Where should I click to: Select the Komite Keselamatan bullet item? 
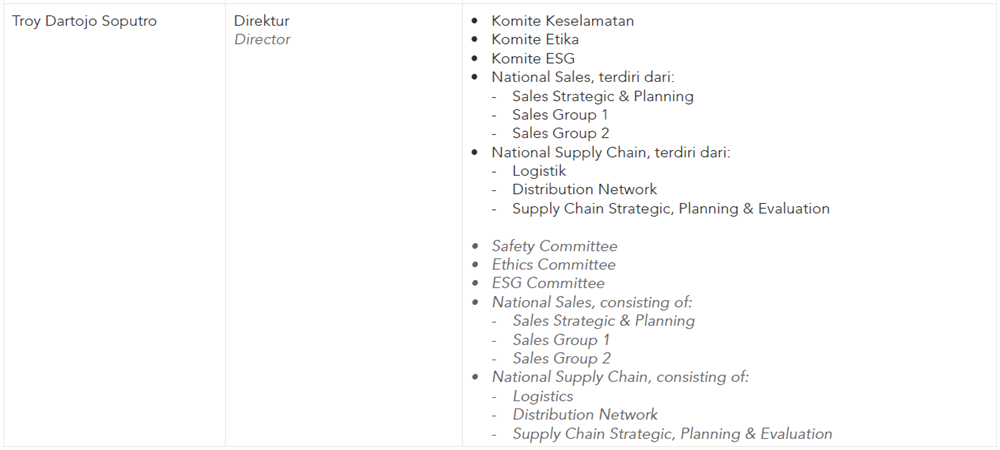pyautogui.click(x=562, y=21)
